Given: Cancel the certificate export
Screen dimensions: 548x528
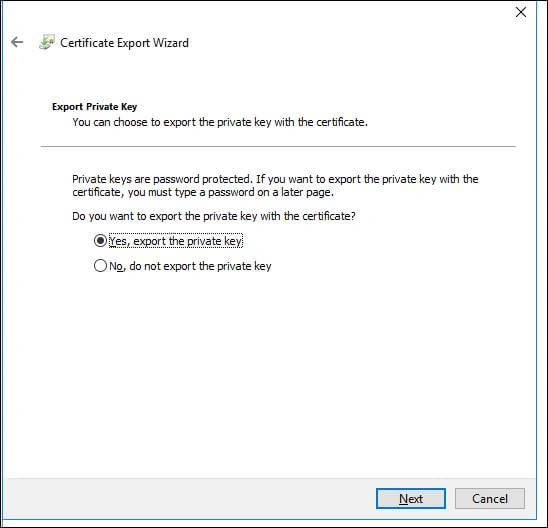Looking at the screenshot, I should (490, 499).
